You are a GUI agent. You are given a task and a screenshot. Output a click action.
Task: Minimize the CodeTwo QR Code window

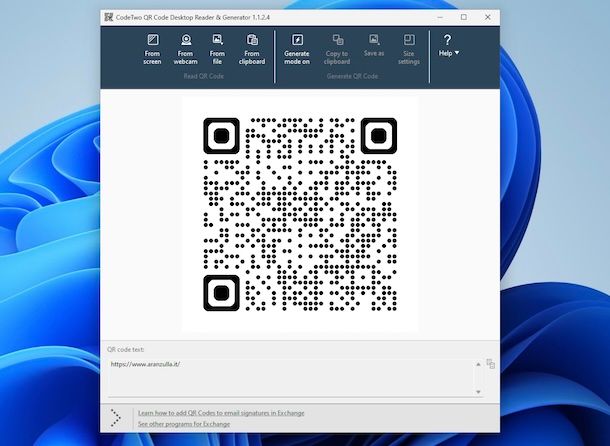point(440,17)
